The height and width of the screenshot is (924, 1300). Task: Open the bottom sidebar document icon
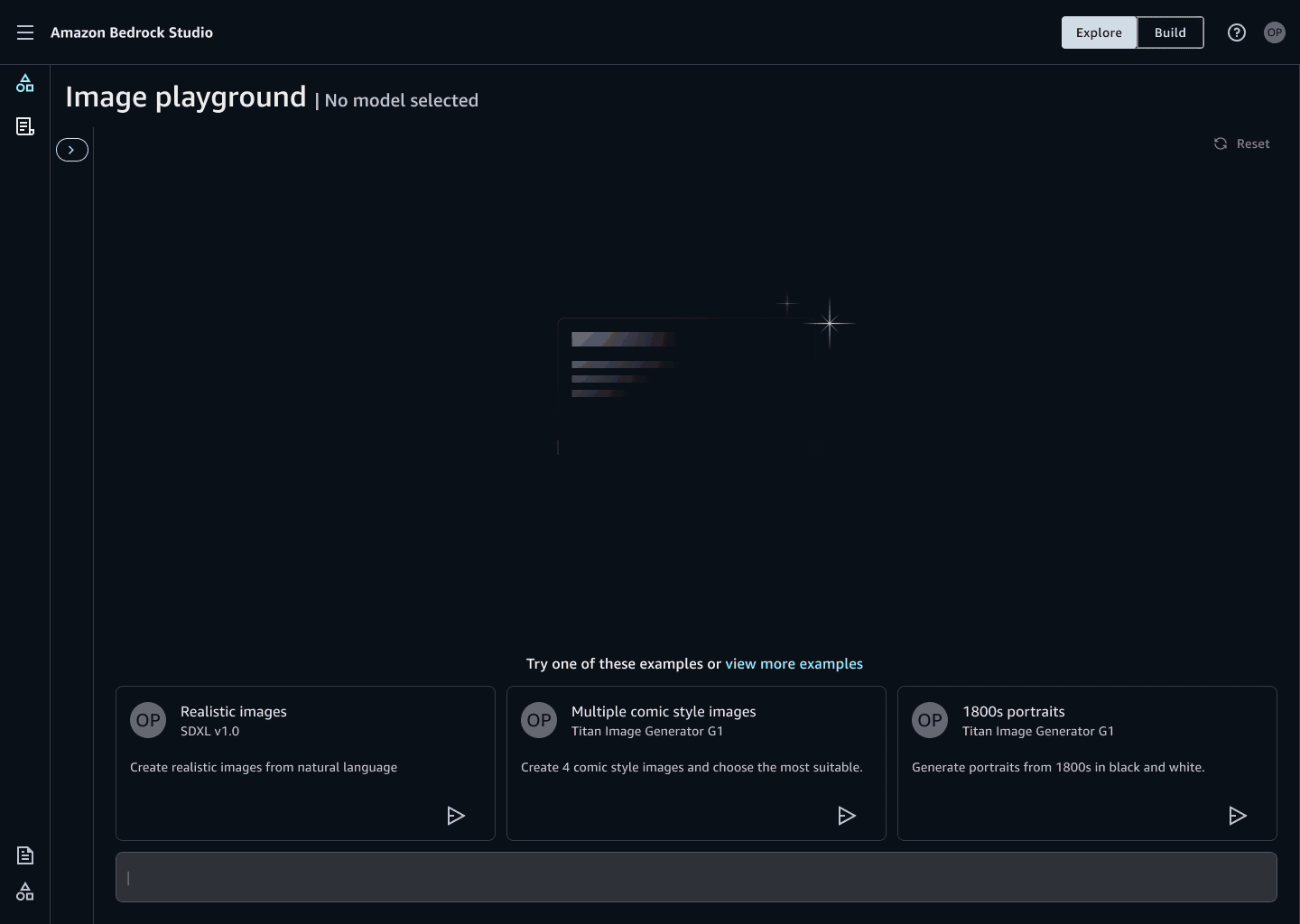(x=25, y=855)
